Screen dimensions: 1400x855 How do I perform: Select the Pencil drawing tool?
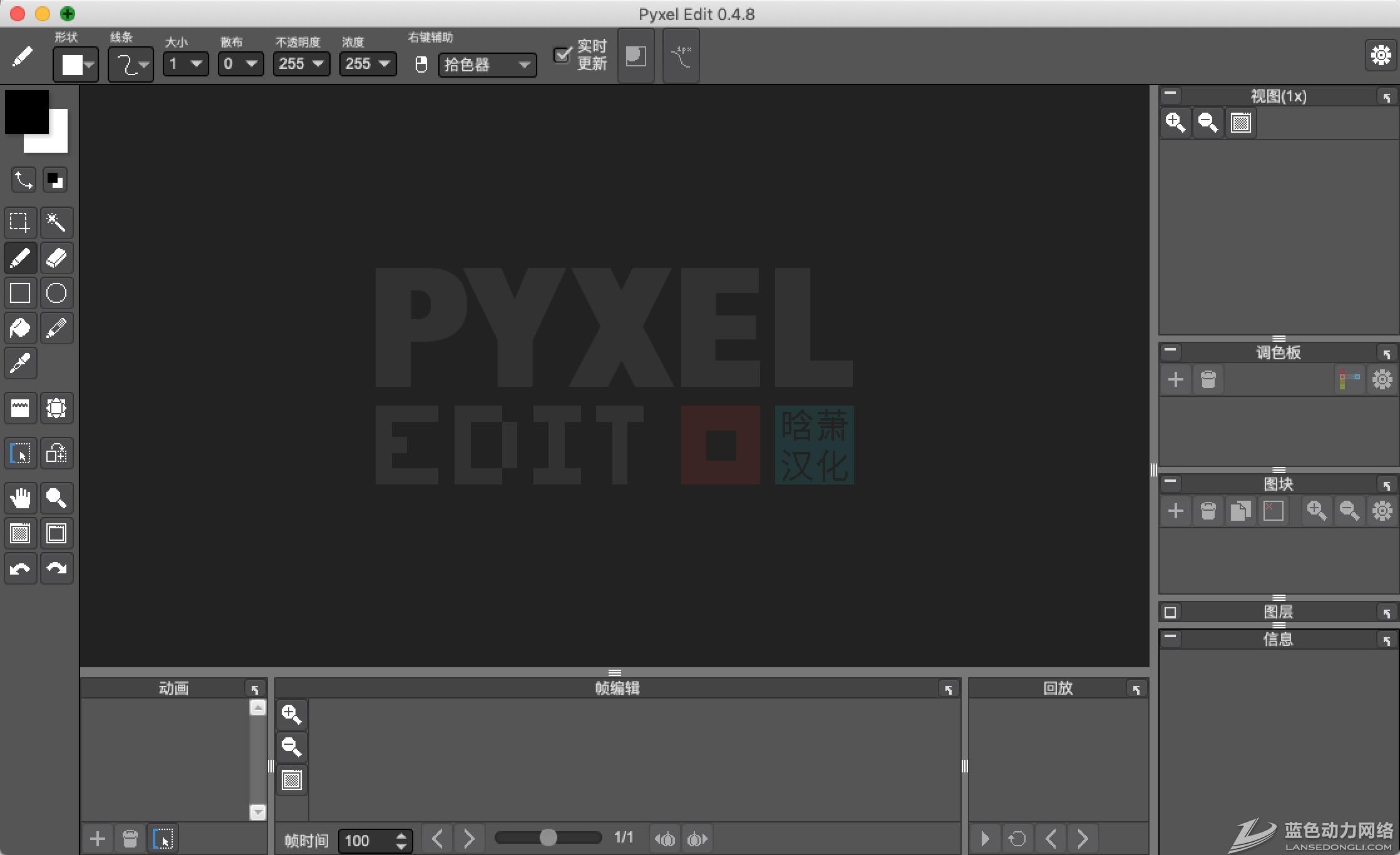(21, 258)
